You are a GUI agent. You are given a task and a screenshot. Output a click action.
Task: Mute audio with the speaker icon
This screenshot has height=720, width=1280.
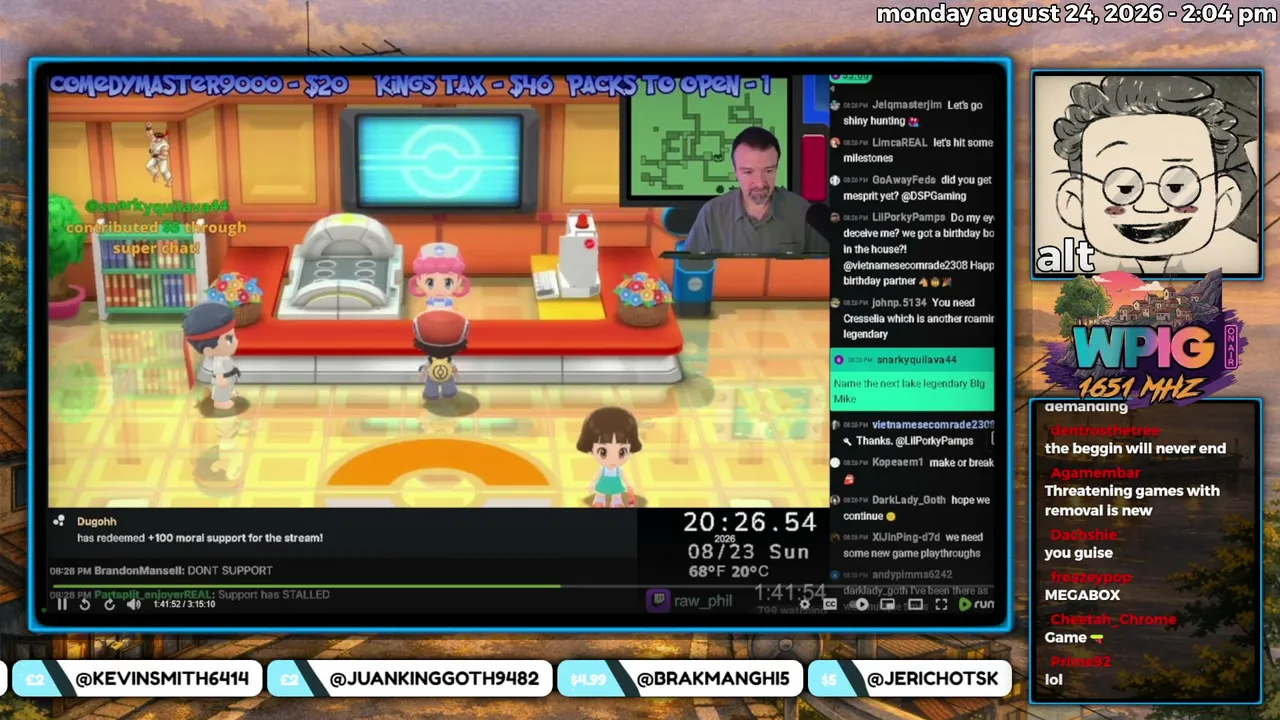click(x=133, y=603)
